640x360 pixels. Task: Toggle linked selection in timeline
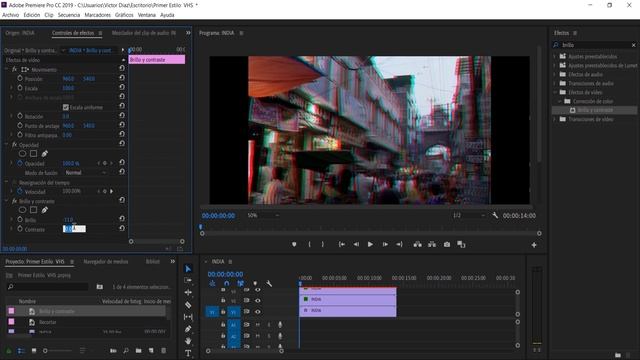[x=241, y=283]
